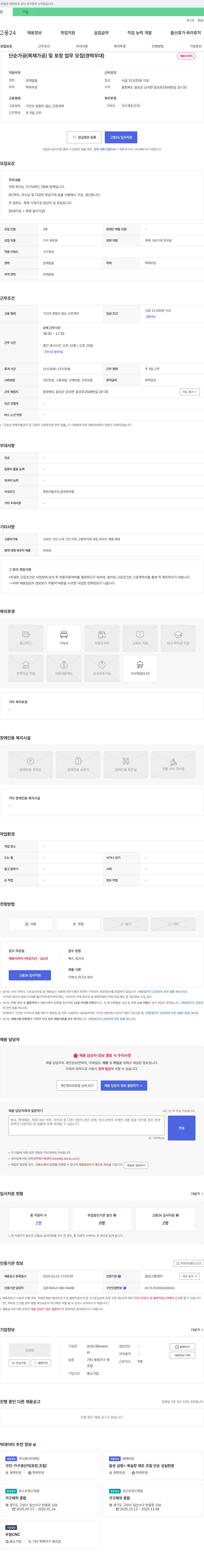
Task: Click the 관심정보 등록 button
Action: click(x=84, y=138)
